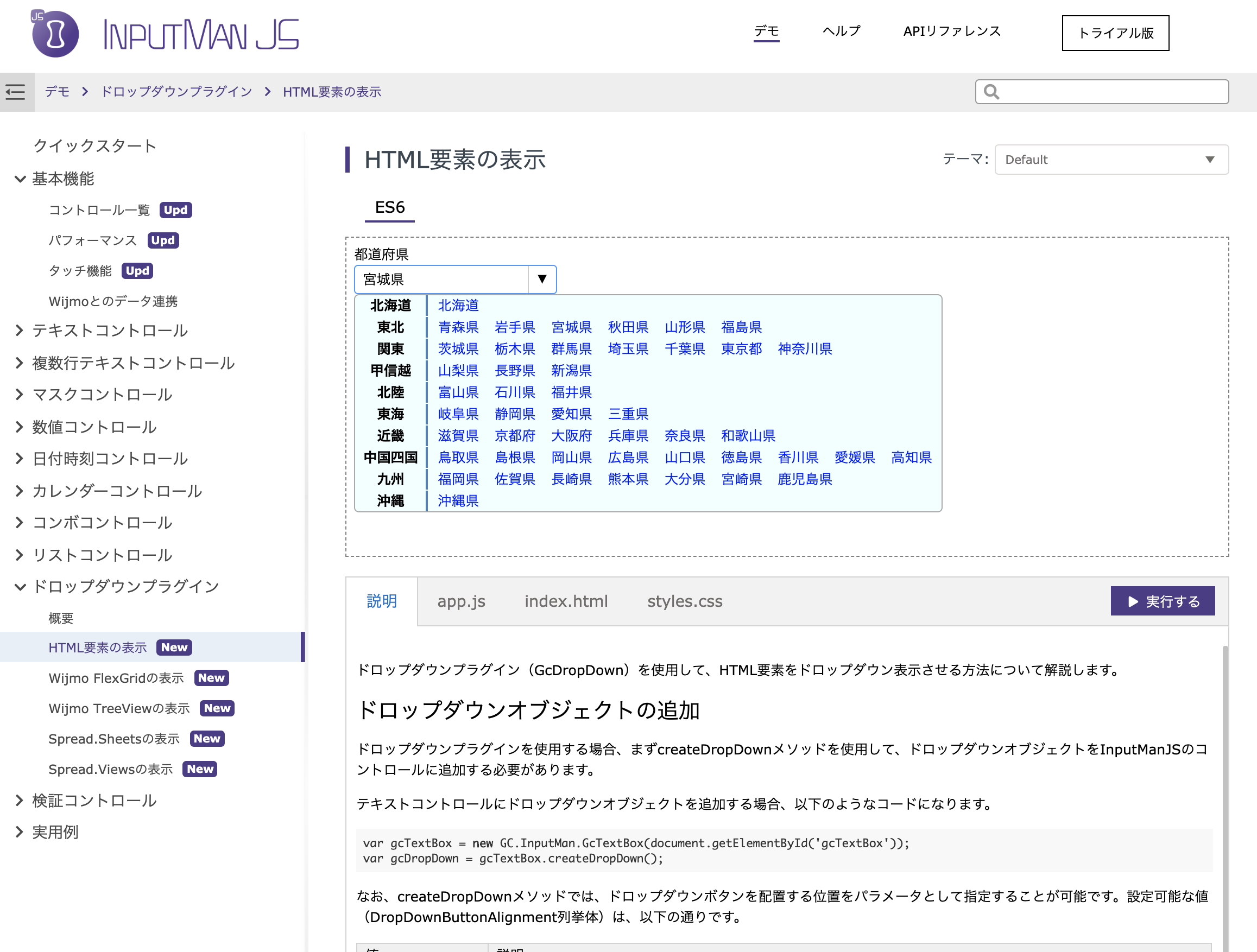Click inside the search input field
This screenshot has width=1257, height=952.
1102,91
